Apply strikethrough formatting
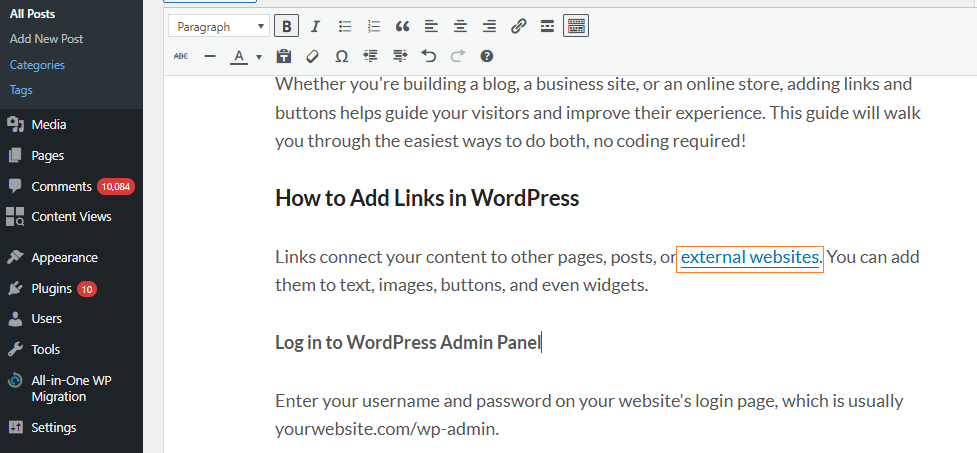The width and height of the screenshot is (977, 453). tap(181, 56)
